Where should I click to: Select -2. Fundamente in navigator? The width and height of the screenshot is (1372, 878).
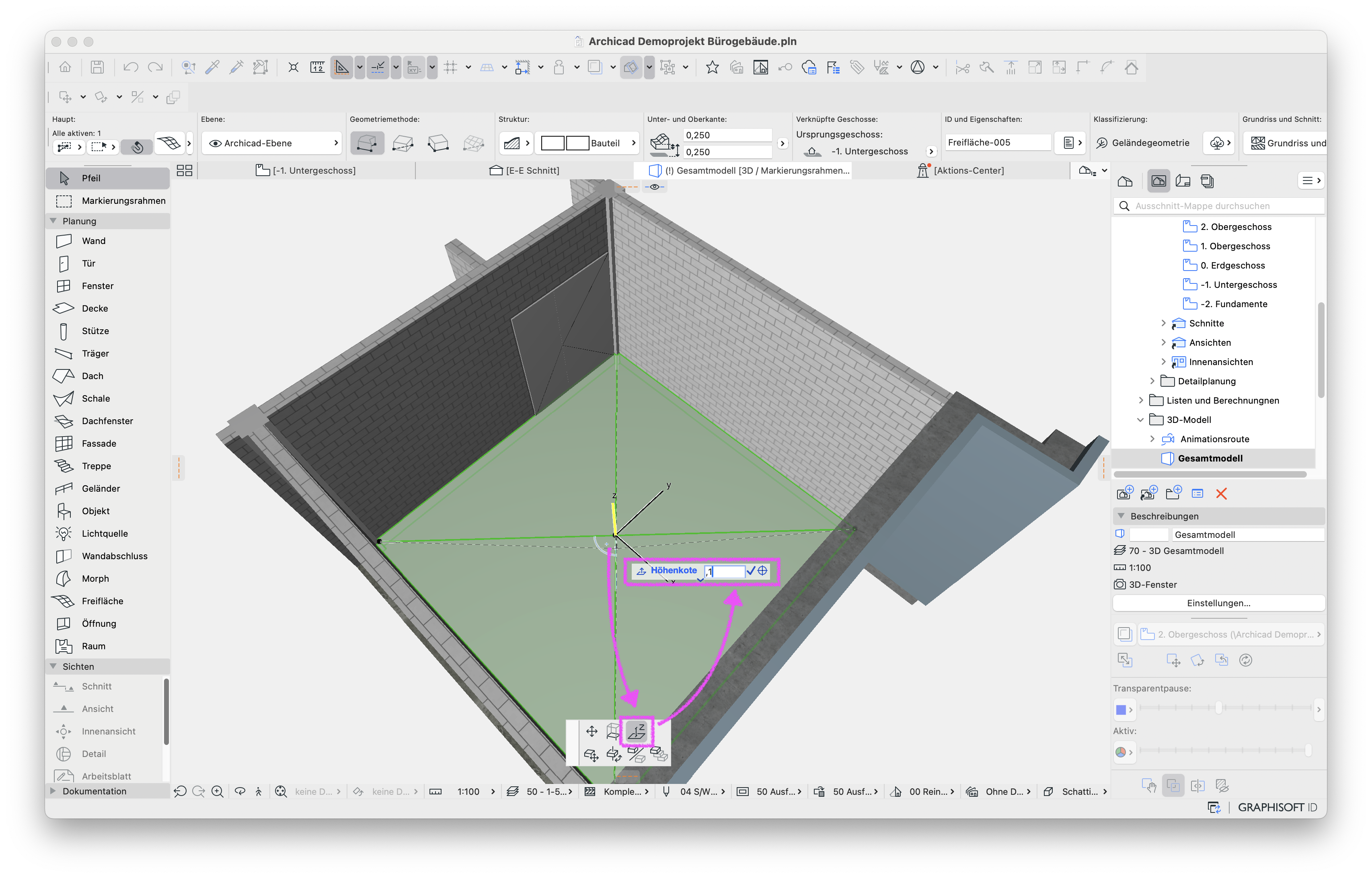point(1226,304)
